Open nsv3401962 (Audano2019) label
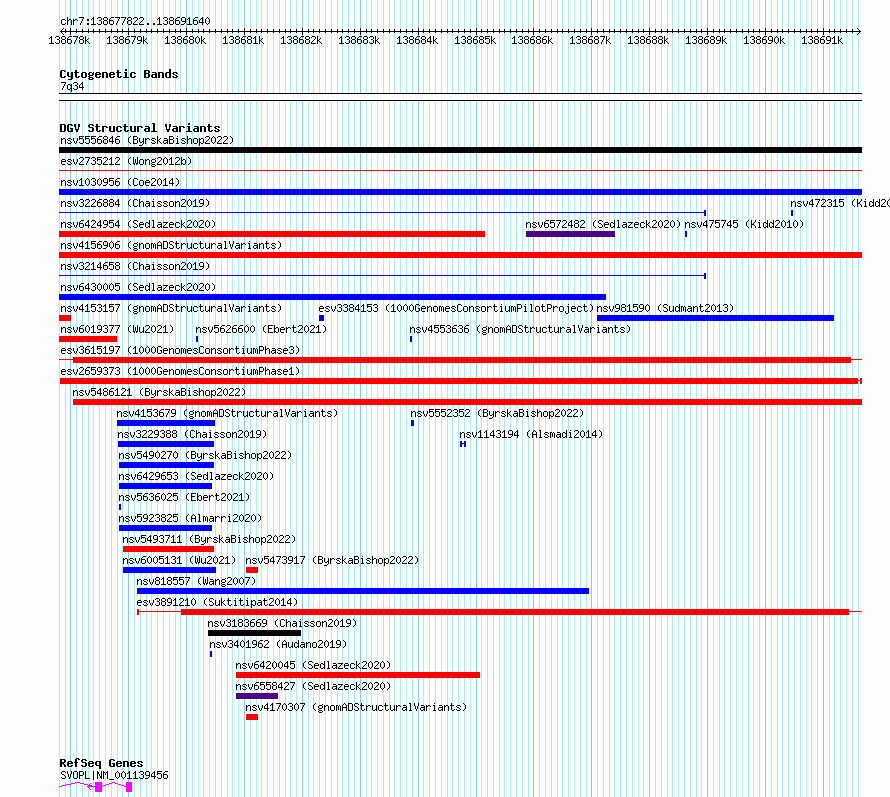Image resolution: width=890 pixels, height=797 pixels. coord(278,644)
